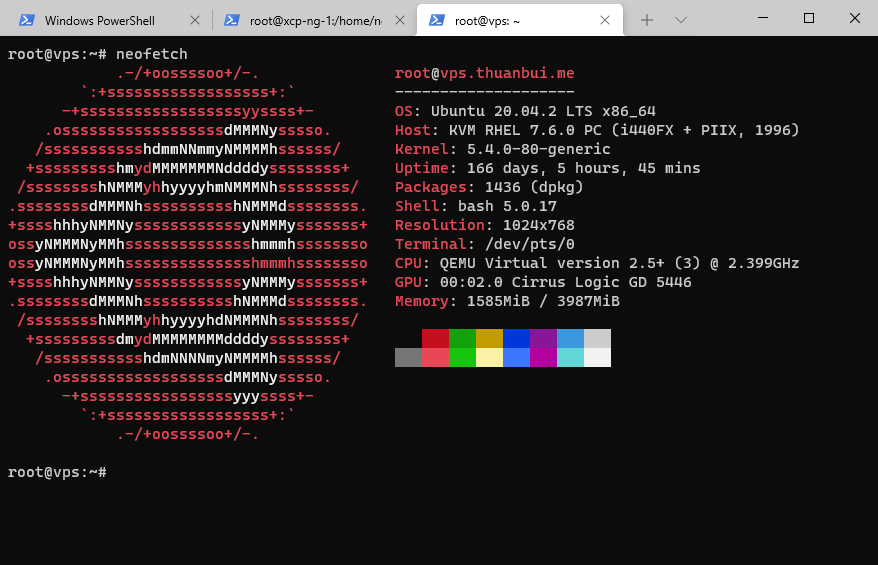This screenshot has width=878, height=565.
Task: Click the Shell bash 5.0.17 line
Action: pyautogui.click(x=476, y=207)
